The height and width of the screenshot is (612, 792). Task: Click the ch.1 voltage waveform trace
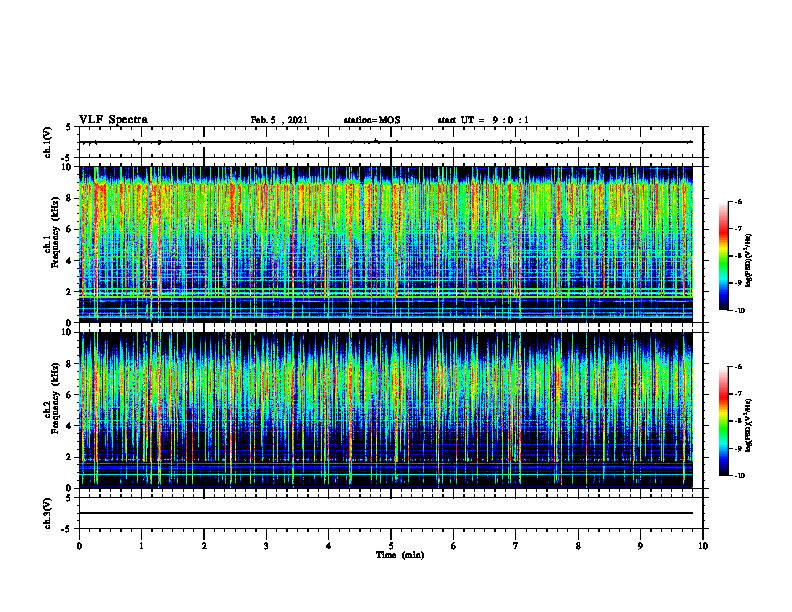pyautogui.click(x=386, y=142)
